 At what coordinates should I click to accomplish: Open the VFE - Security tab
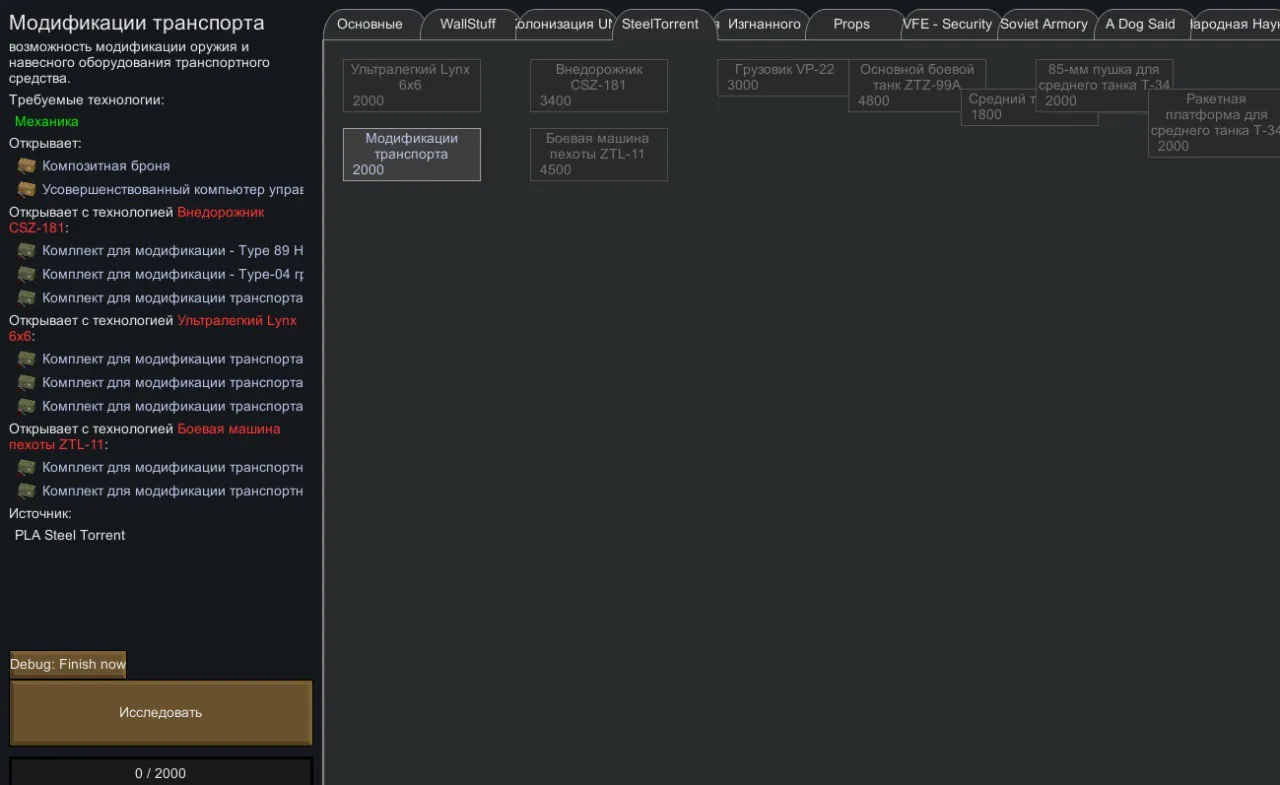[x=947, y=24]
